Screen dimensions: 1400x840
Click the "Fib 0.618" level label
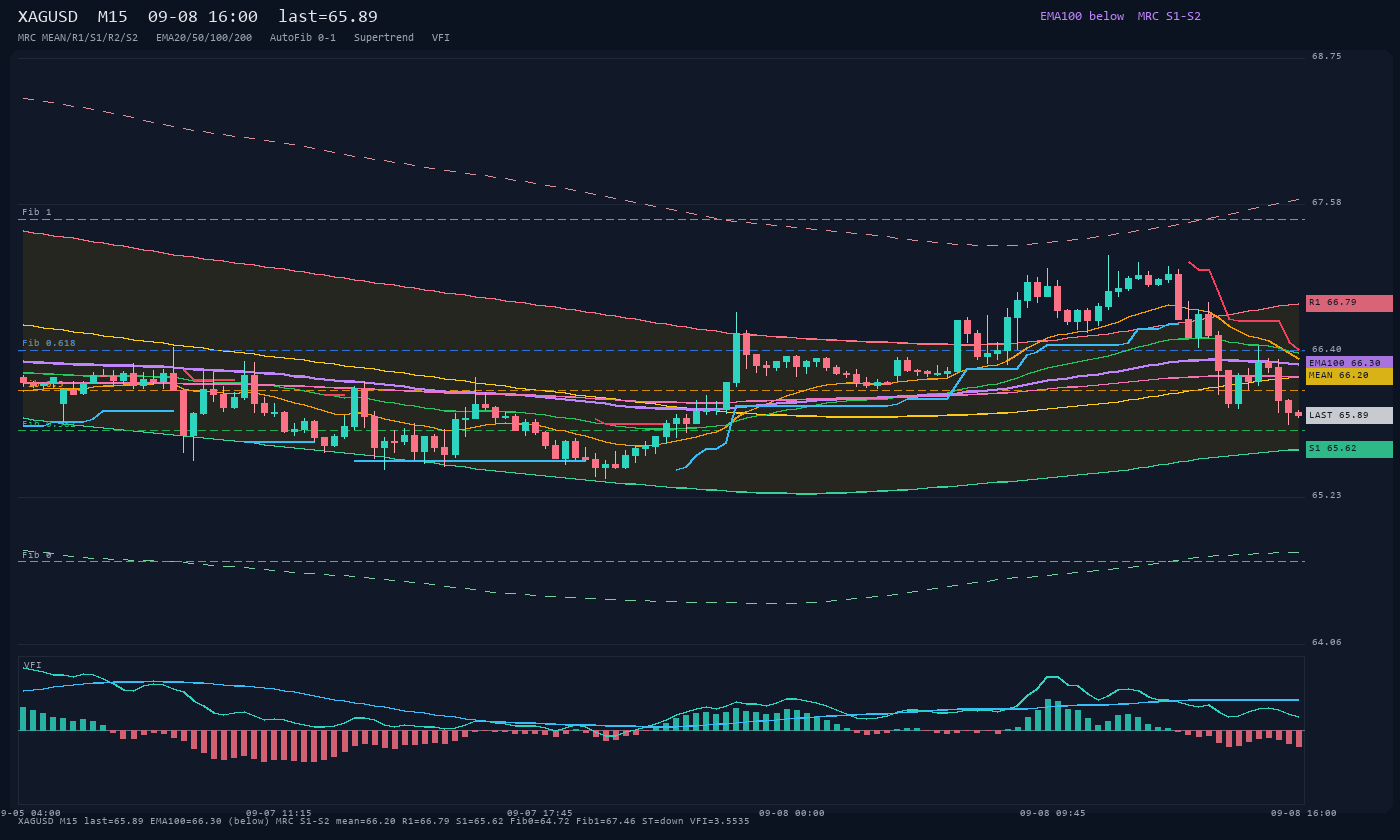click(x=49, y=343)
